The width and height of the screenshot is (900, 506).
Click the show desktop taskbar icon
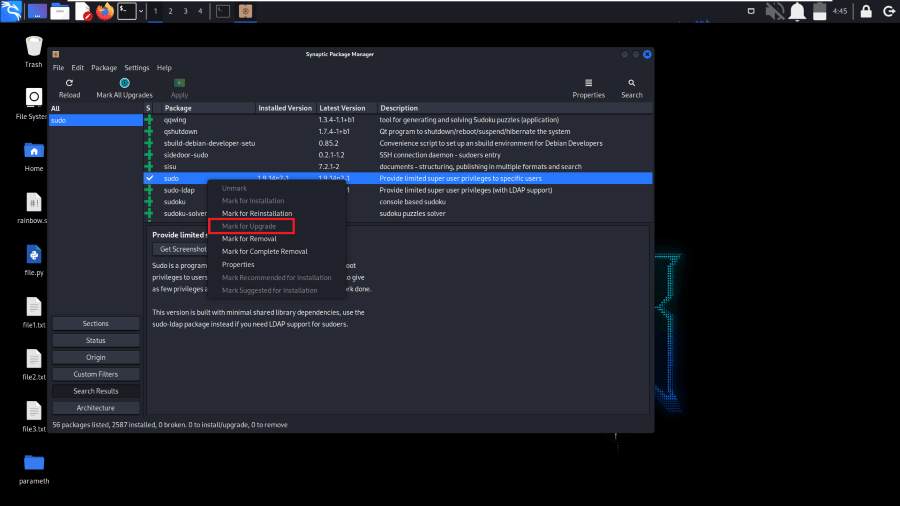[37, 11]
